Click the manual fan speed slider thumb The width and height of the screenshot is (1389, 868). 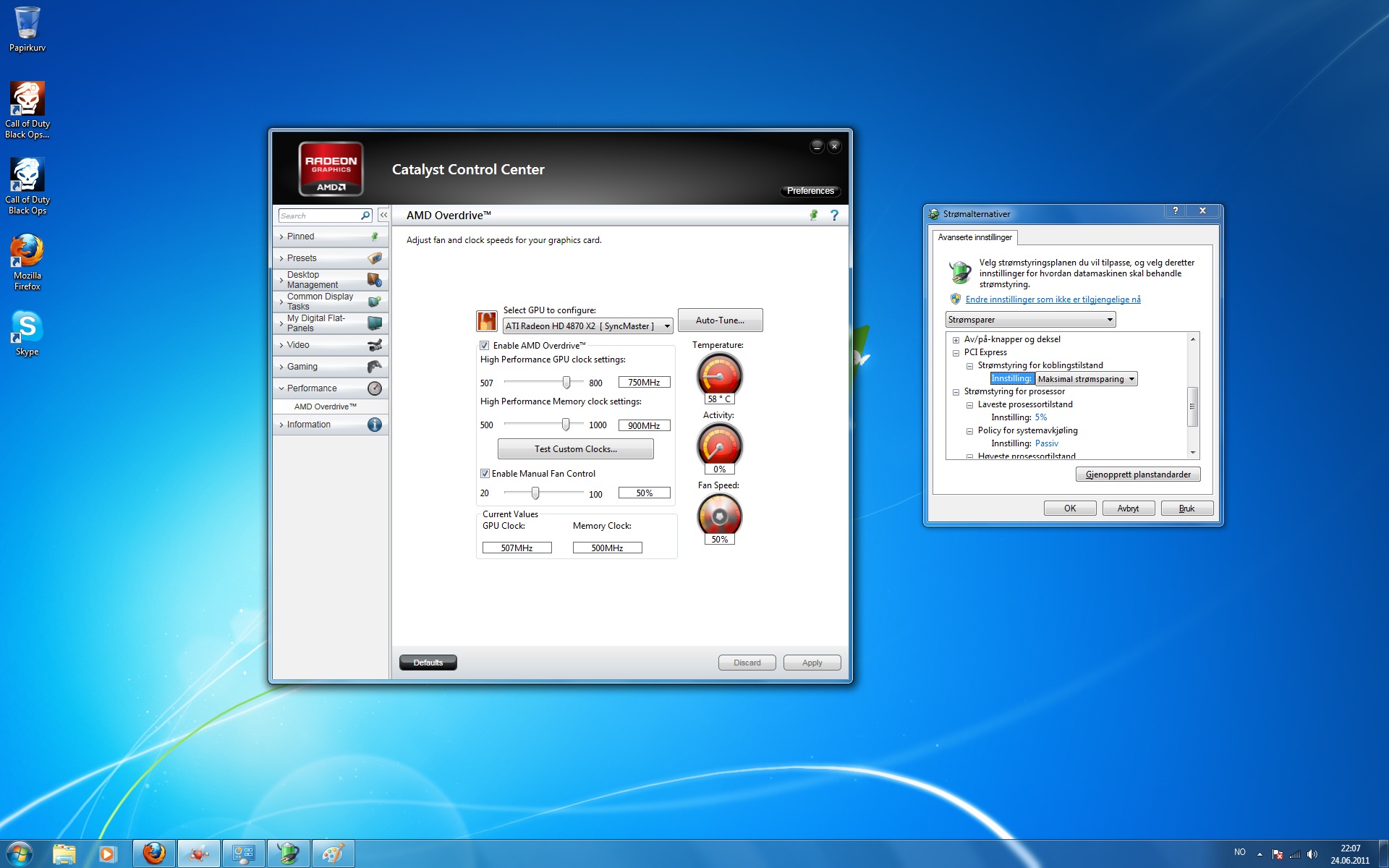click(x=535, y=493)
